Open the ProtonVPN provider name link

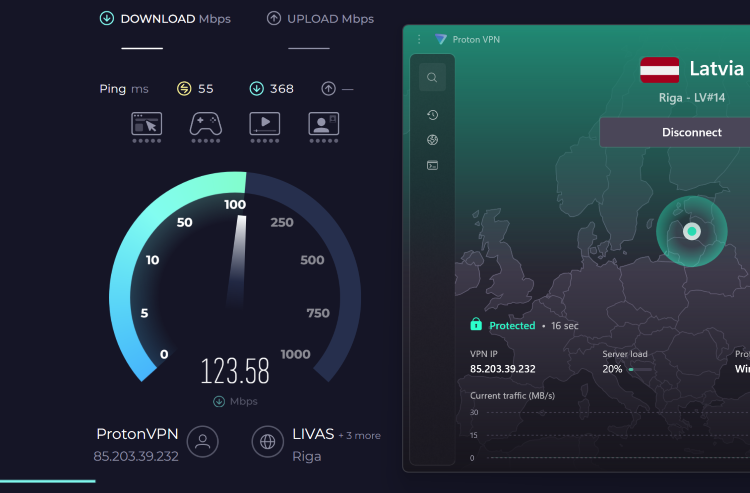[x=137, y=434]
